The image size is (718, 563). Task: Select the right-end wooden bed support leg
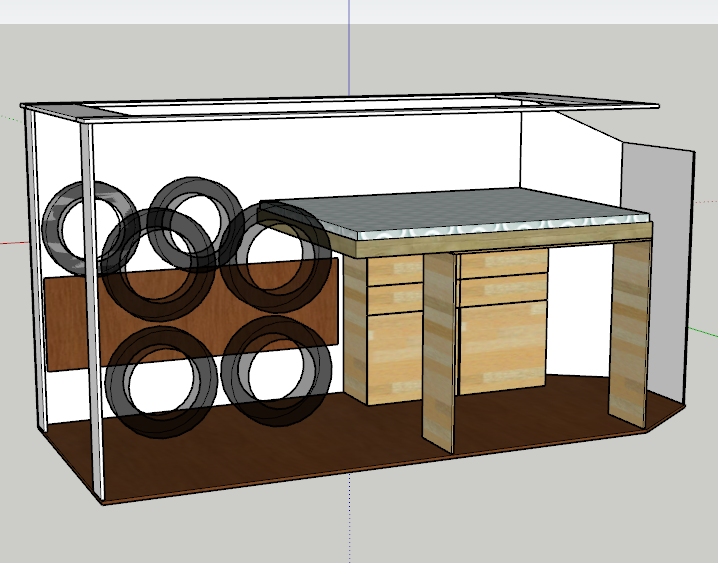point(630,334)
